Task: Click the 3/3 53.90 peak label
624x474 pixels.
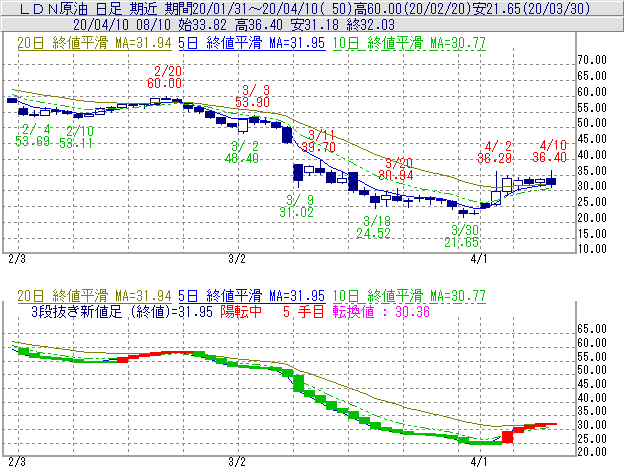Action: coord(253,96)
